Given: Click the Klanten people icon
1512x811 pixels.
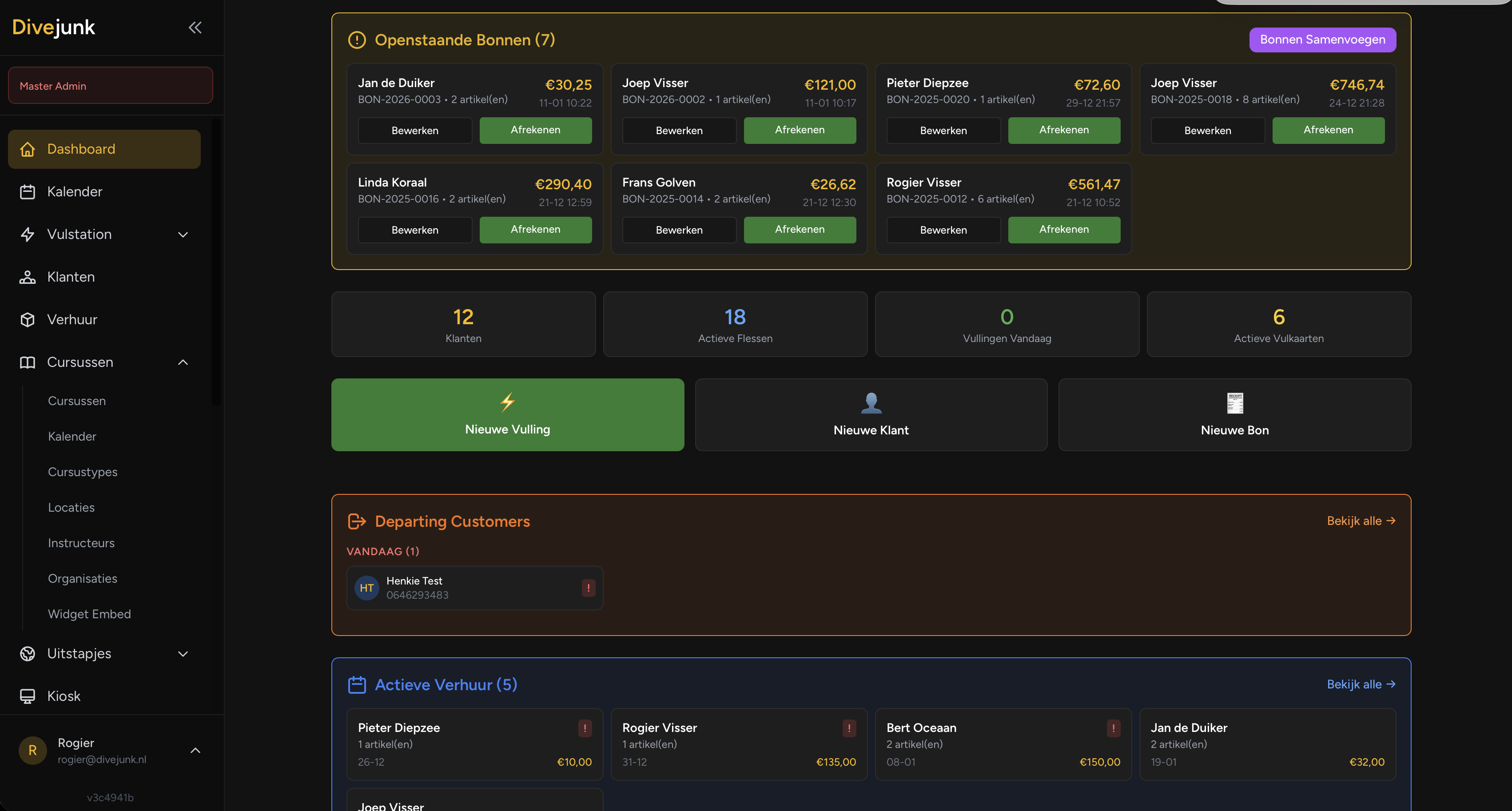Looking at the screenshot, I should point(28,277).
